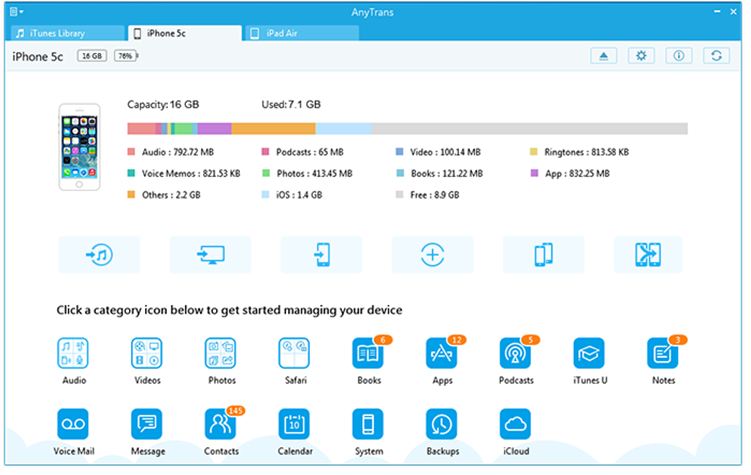Click the light blue iOS storage bar segment
The width and height of the screenshot is (751, 475).
(344, 128)
